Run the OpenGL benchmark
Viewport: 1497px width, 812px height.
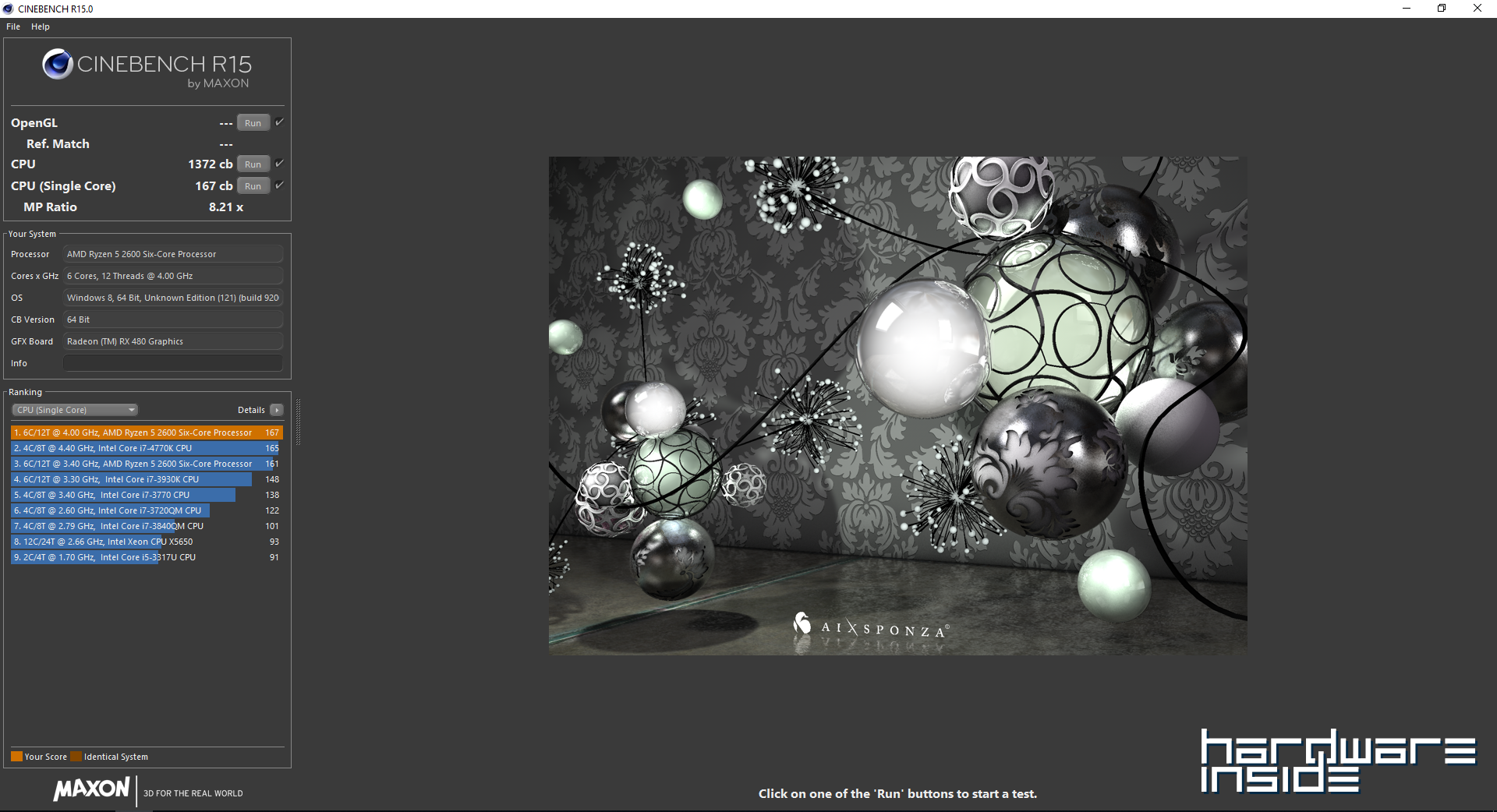point(253,123)
